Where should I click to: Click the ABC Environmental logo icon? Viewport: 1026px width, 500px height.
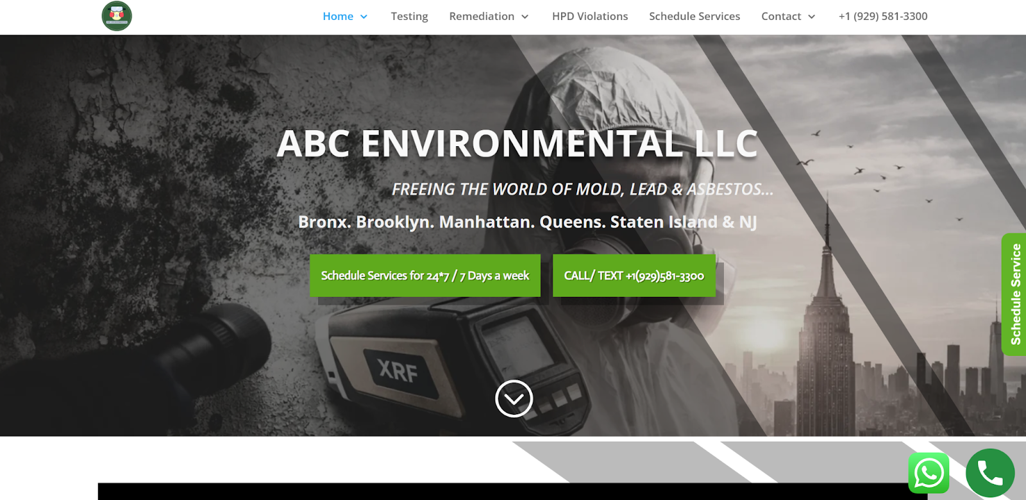pyautogui.click(x=117, y=16)
